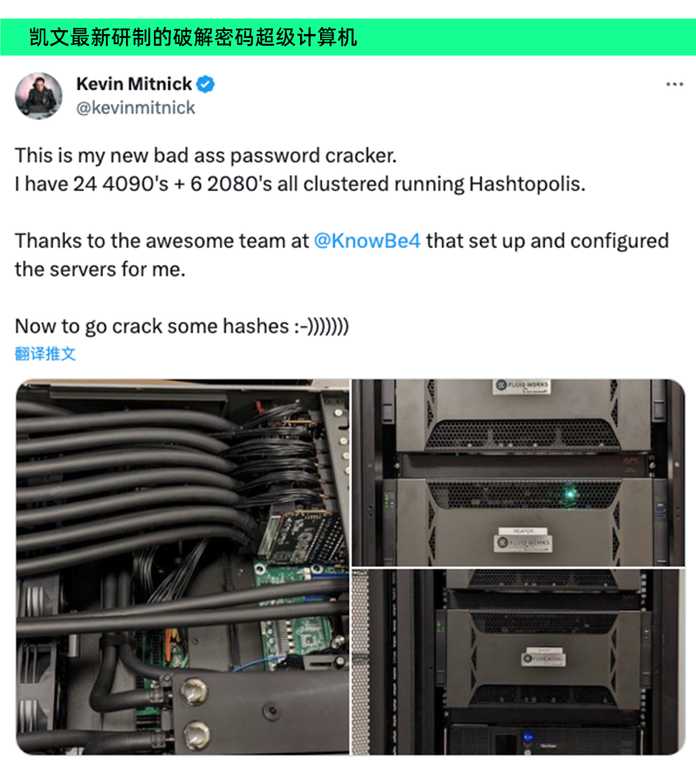Follow the @KnowBe4 mention link
The image size is (696, 762).
click(x=367, y=241)
